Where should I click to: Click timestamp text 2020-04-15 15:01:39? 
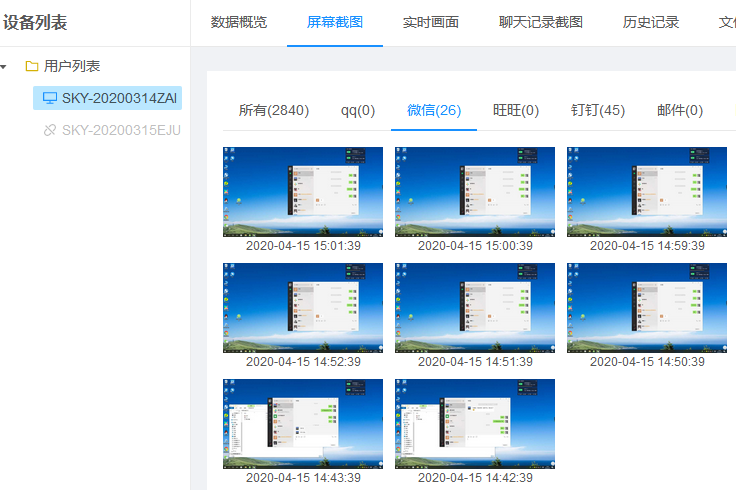(303, 245)
